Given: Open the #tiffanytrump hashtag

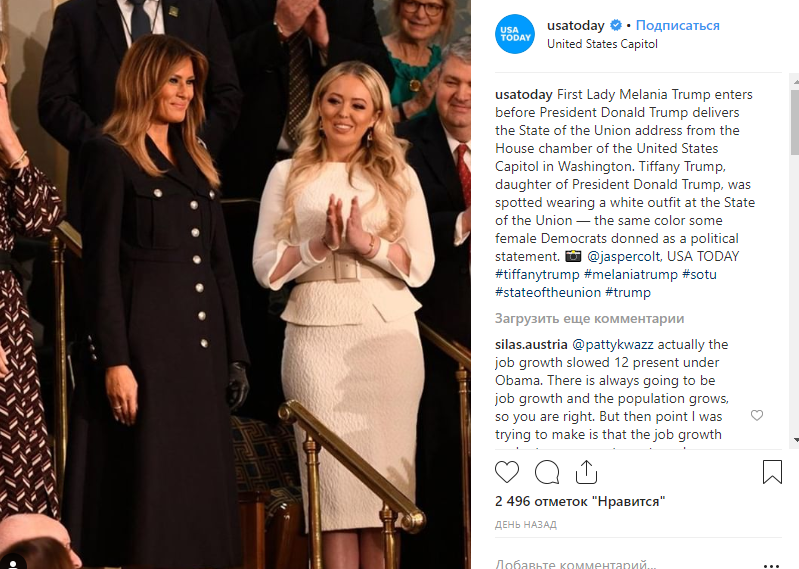Looking at the screenshot, I should coord(537,275).
